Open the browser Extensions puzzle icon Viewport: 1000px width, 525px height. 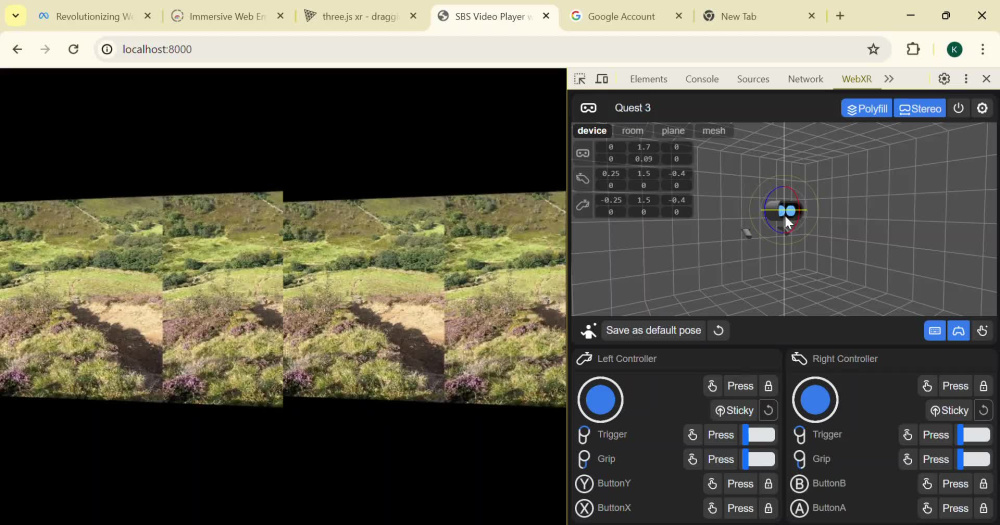(x=913, y=49)
